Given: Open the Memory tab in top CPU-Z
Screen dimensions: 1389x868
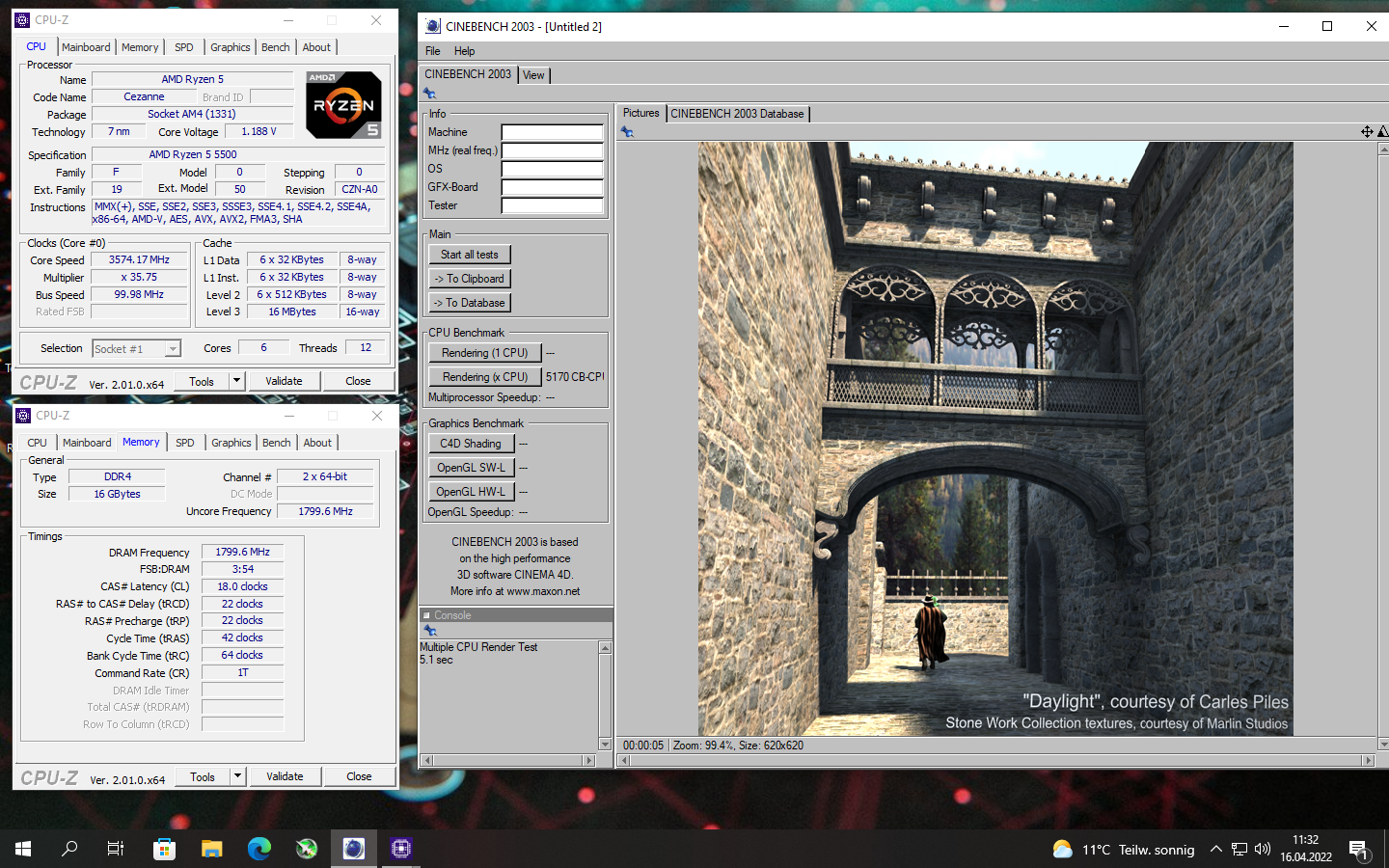Looking at the screenshot, I should [140, 47].
